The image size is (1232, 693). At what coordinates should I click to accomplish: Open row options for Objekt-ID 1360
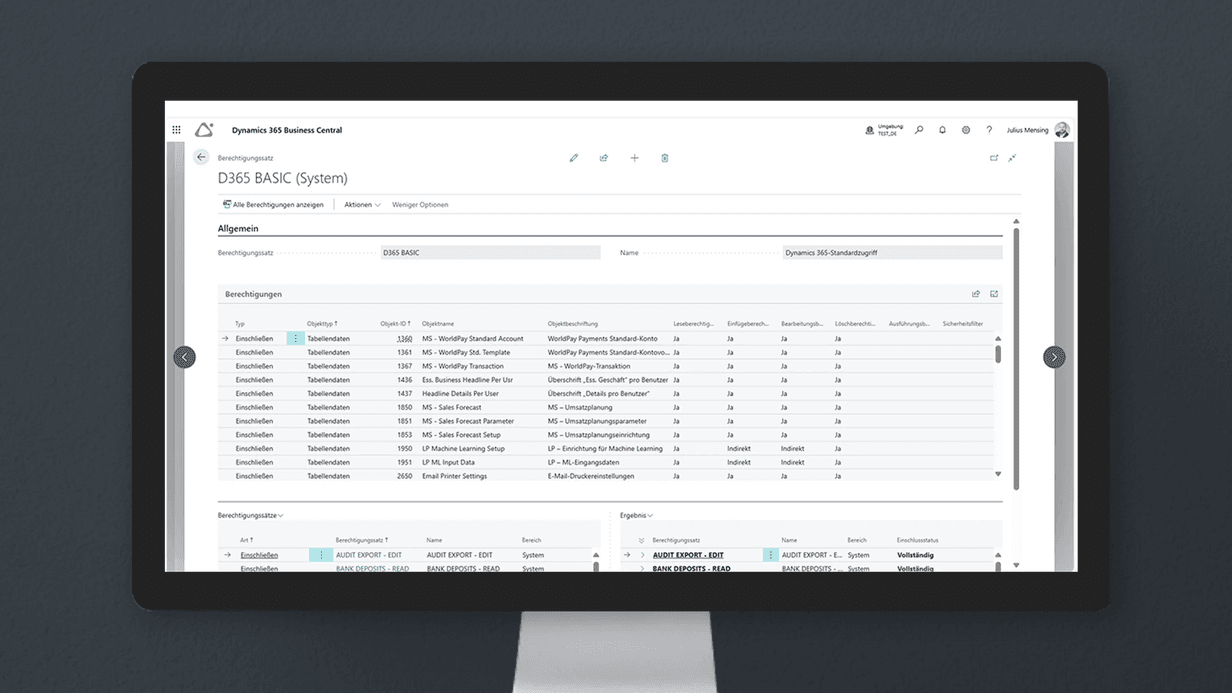click(295, 339)
